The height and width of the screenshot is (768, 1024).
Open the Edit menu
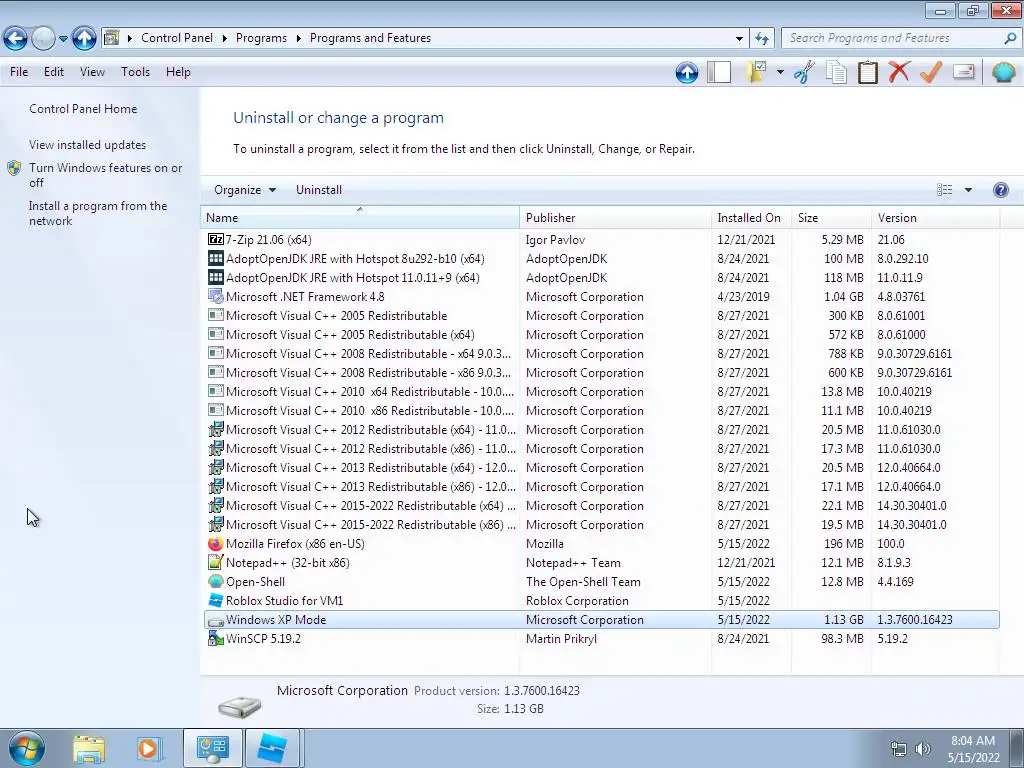pos(54,72)
